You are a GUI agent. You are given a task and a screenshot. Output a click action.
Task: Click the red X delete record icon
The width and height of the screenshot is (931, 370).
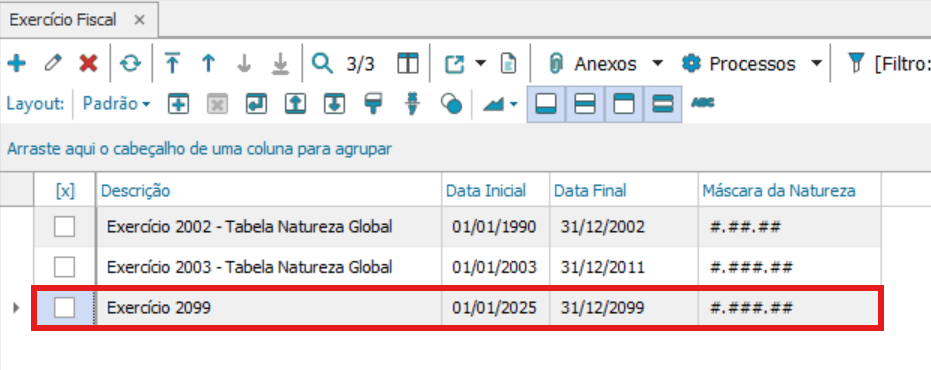(x=88, y=63)
